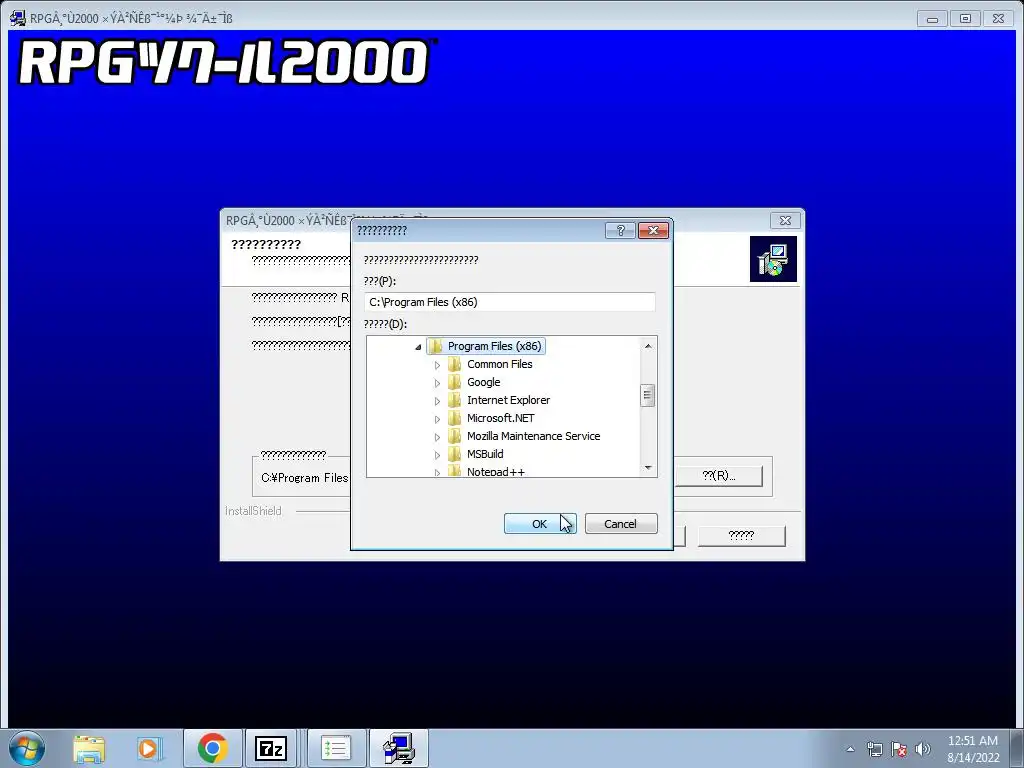Restore the main RPG setup window size
1024x768 pixels.
pyautogui.click(x=965, y=19)
